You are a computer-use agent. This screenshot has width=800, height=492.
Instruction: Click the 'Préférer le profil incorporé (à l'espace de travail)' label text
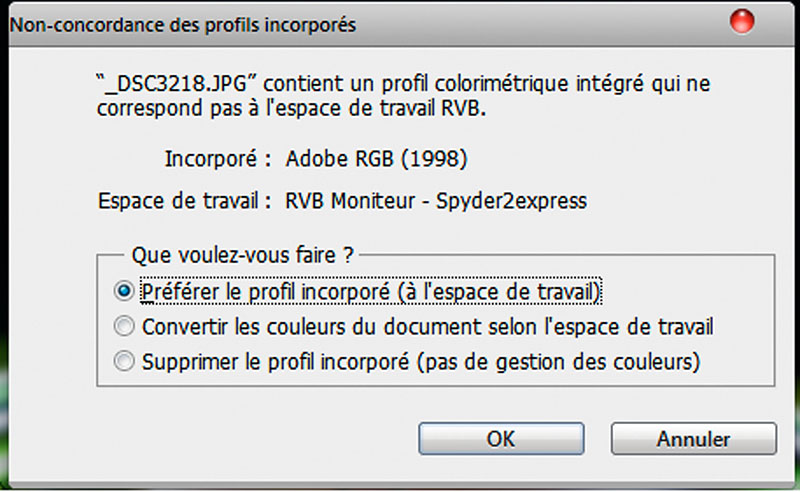[371, 292]
